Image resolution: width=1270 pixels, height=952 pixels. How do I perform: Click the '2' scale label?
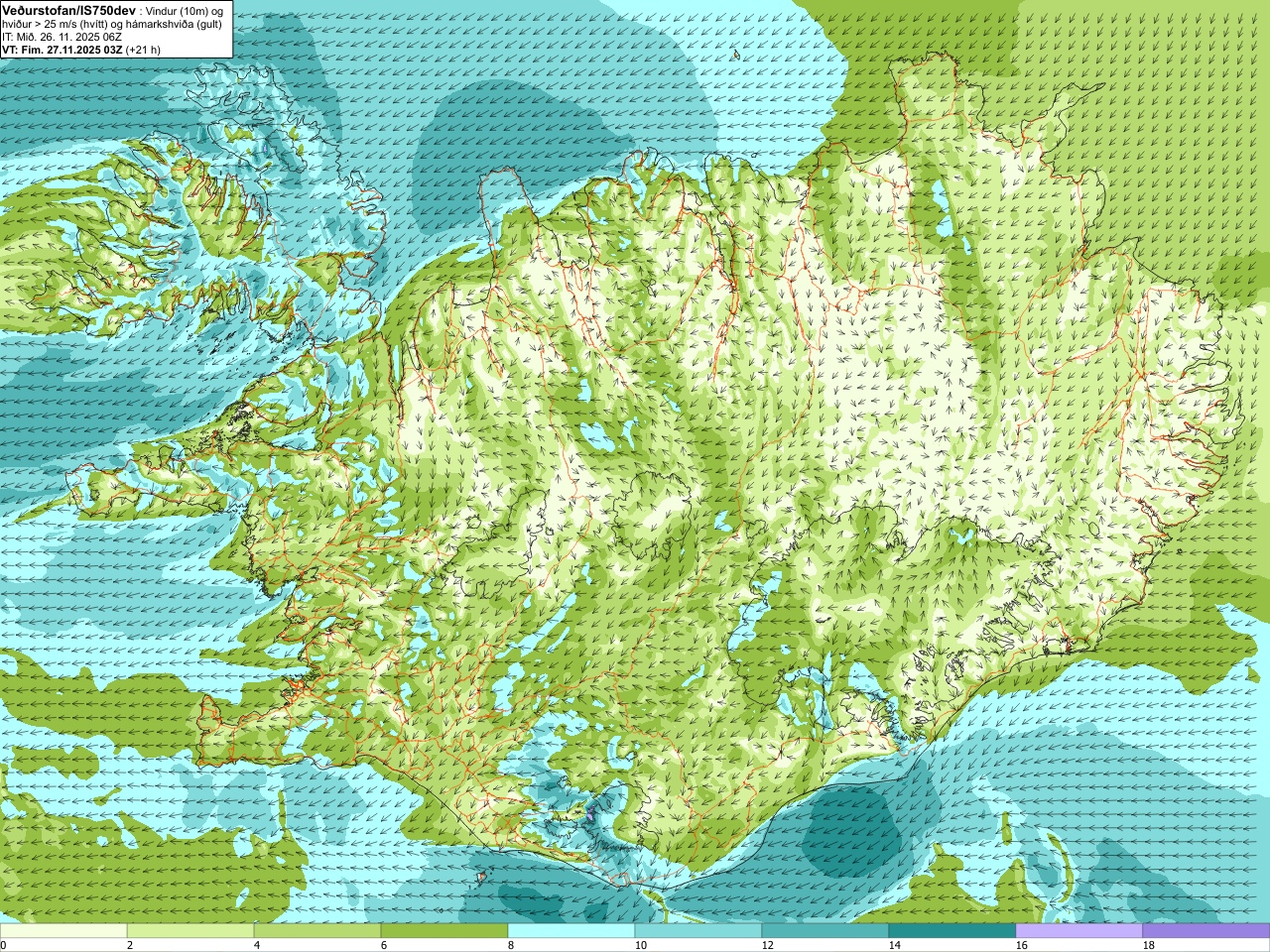130,945
